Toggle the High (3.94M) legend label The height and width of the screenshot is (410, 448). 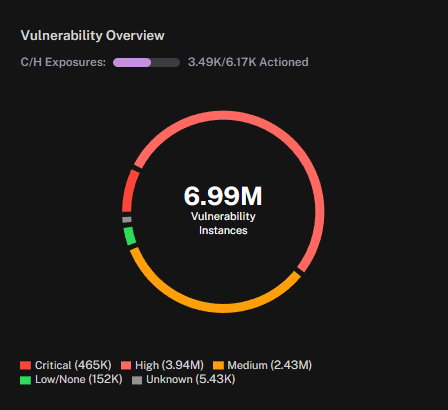(169, 365)
